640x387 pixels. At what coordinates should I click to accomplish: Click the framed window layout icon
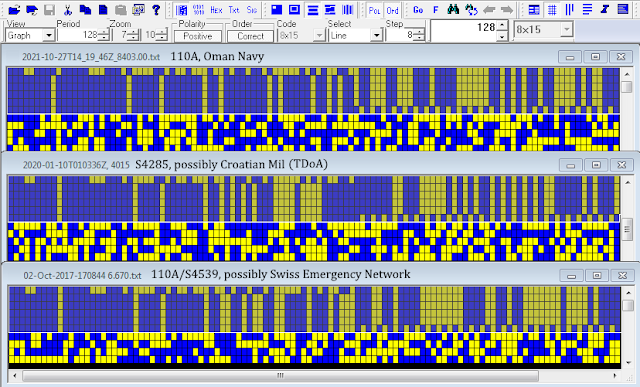294,10
